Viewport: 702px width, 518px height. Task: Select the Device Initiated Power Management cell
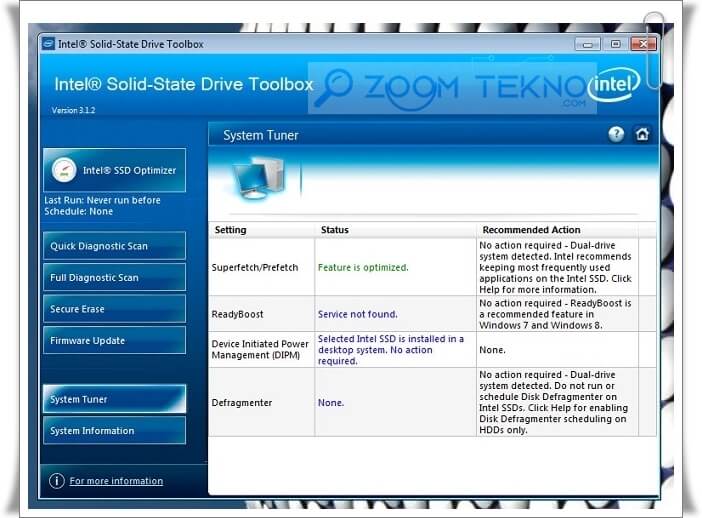pos(261,350)
